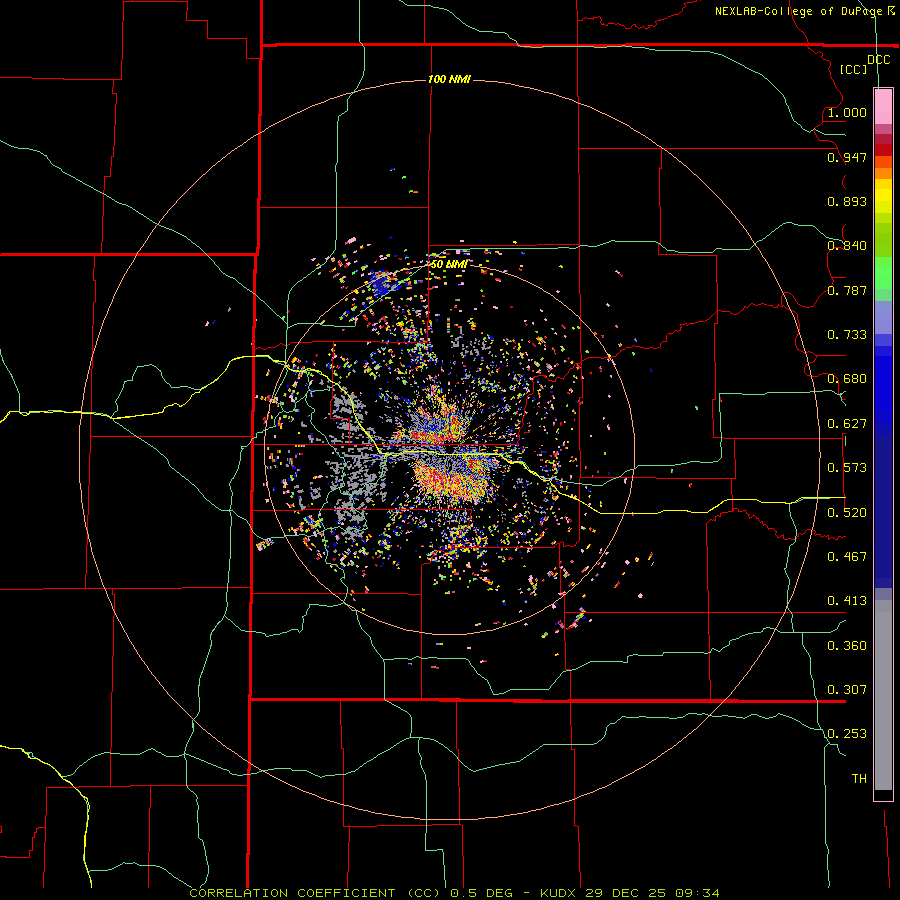The height and width of the screenshot is (900, 900).
Task: Select the 0.253 legend value
Action: [x=847, y=734]
